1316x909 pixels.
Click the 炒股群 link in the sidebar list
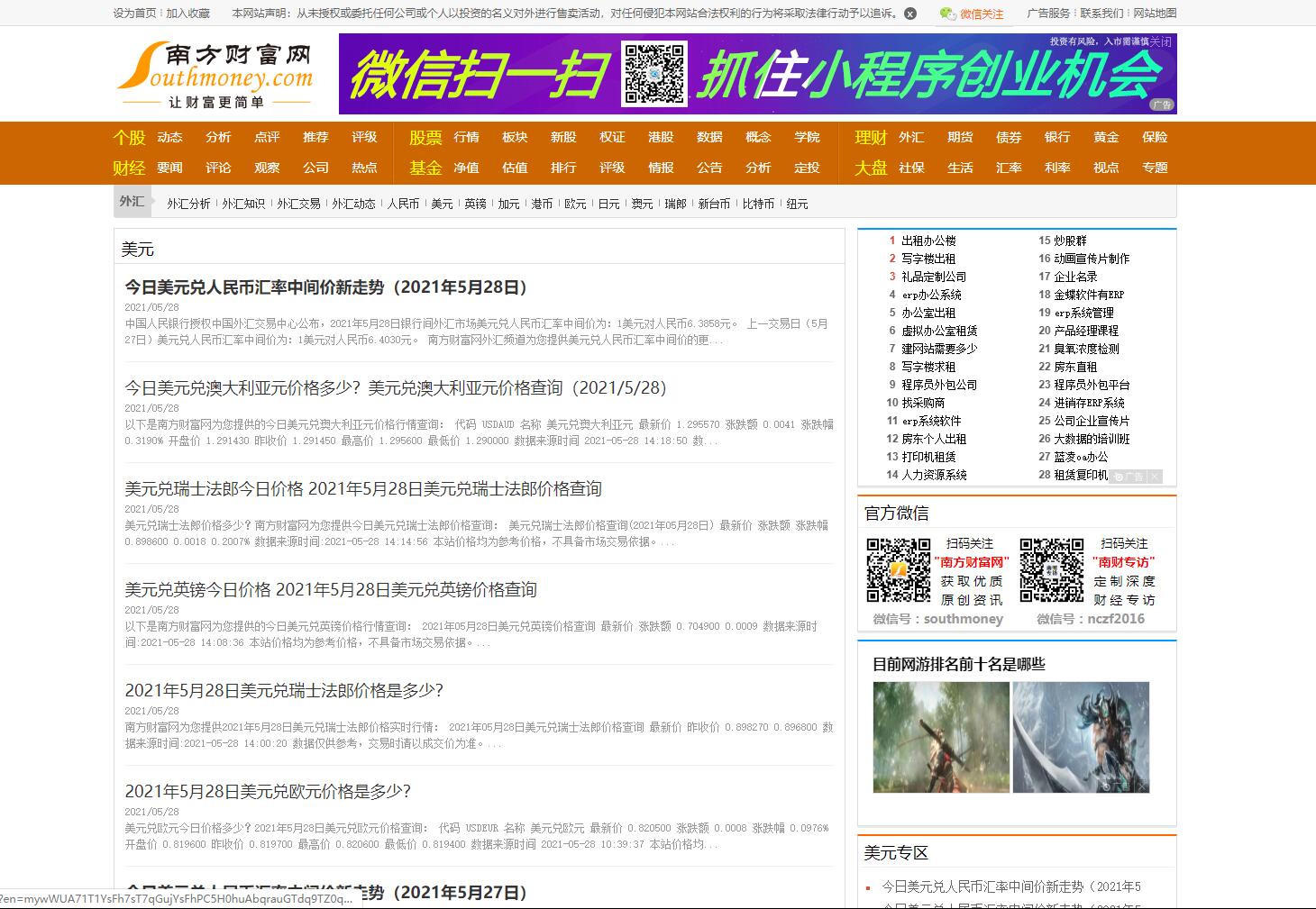1072,240
